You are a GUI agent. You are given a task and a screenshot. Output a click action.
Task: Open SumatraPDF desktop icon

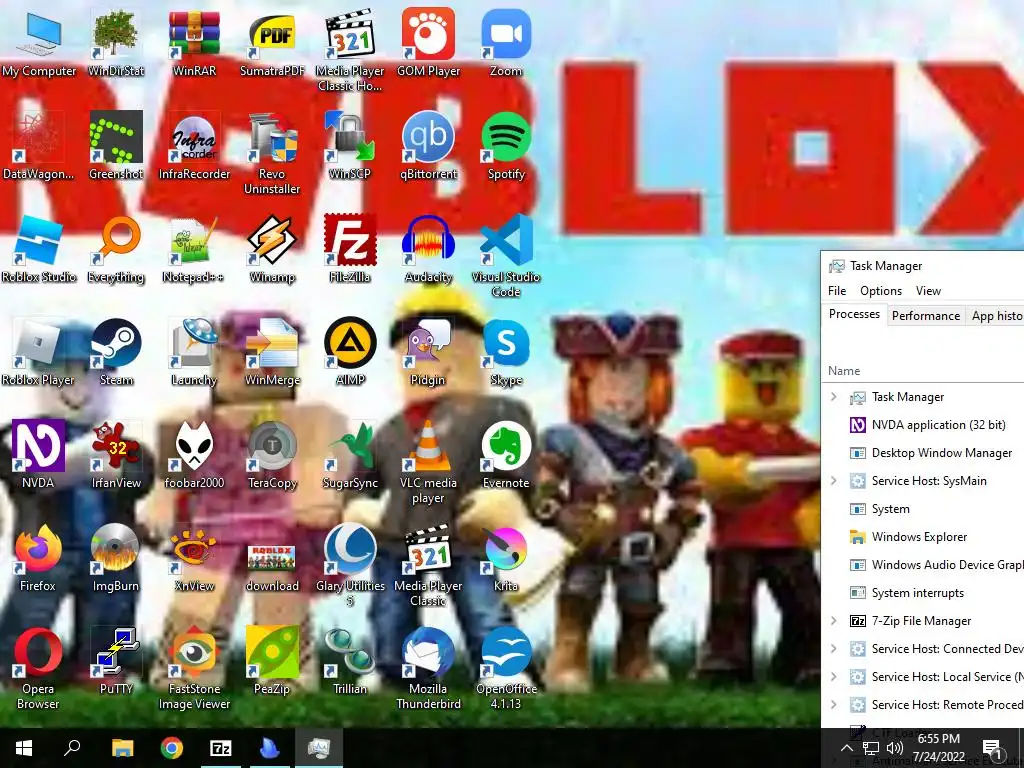pos(272,42)
